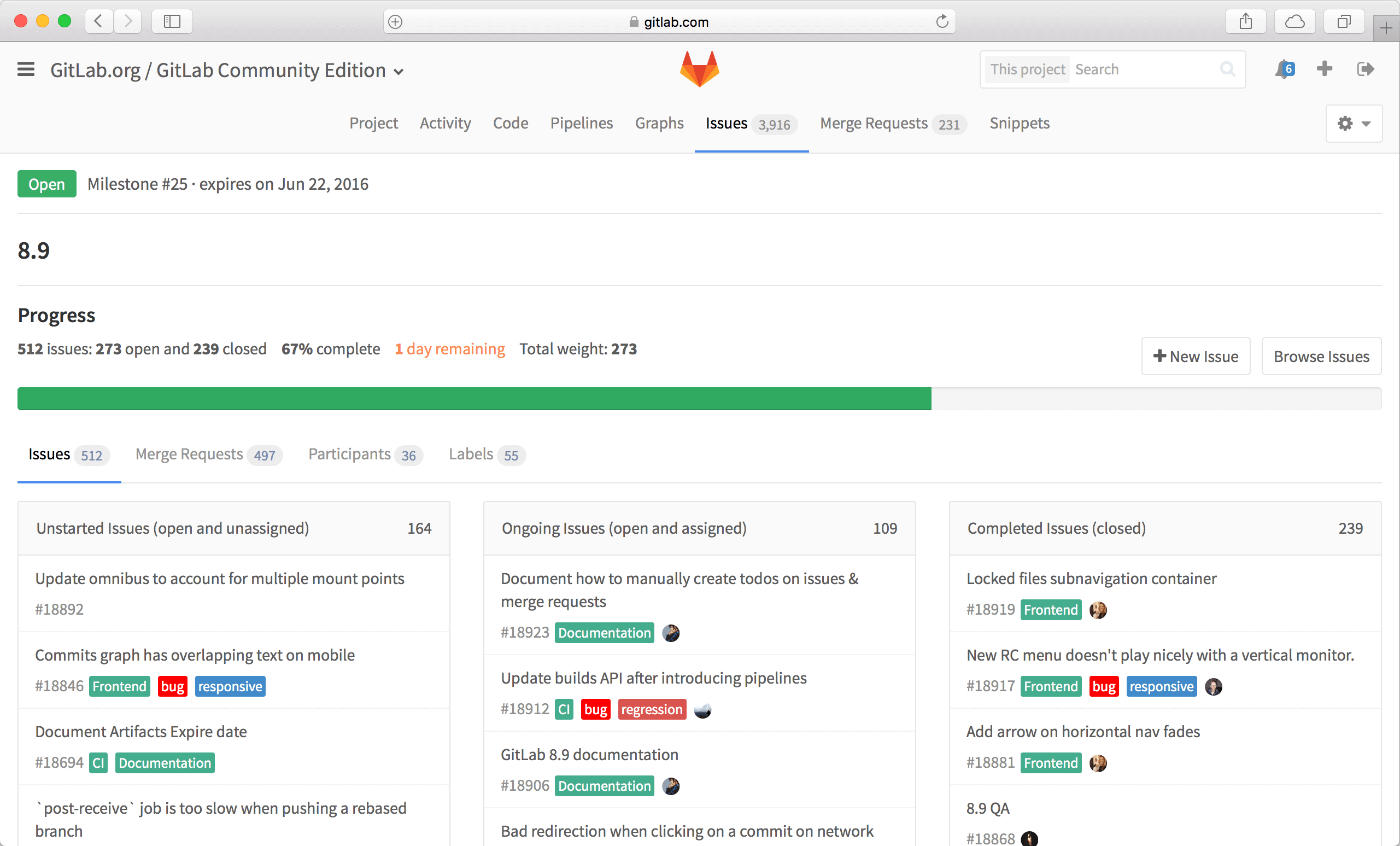Expand the GitLab Community Edition project dropdown
Image resolution: width=1400 pixels, height=846 pixels.
399,72
